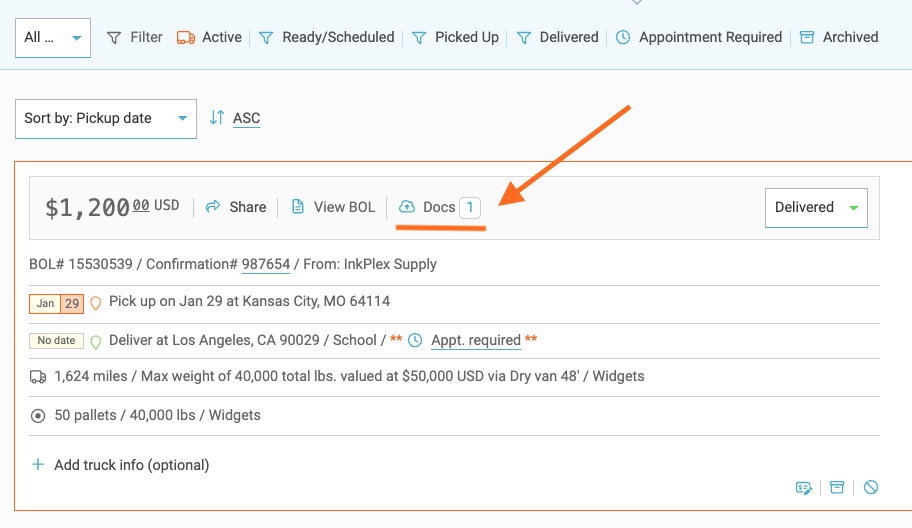Click the archive shipment box icon
Image resolution: width=912 pixels, height=528 pixels.
point(837,487)
